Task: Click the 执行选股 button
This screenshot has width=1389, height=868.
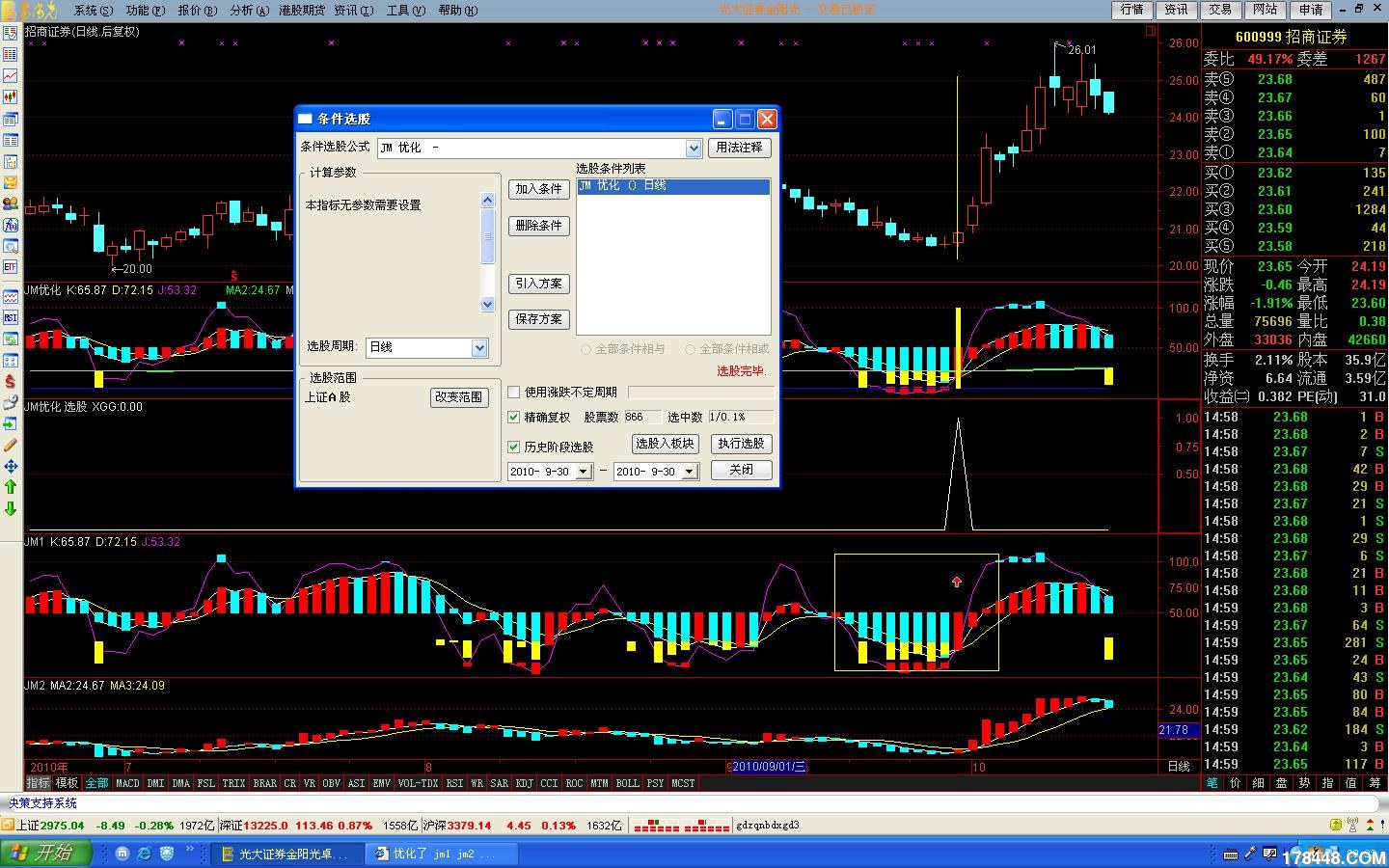Action: click(x=741, y=444)
